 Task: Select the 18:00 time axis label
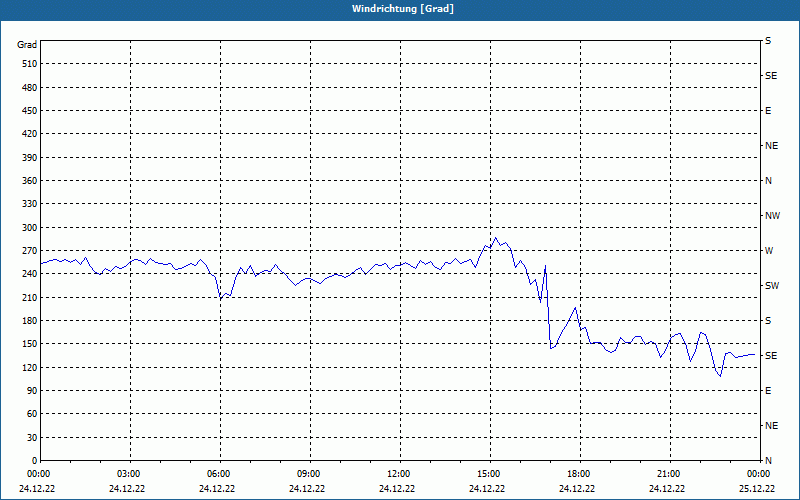pyautogui.click(x=579, y=473)
